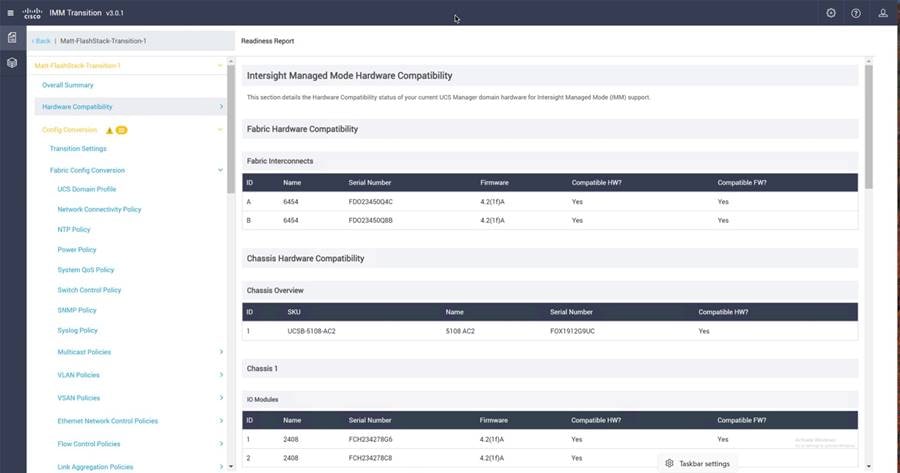Expand Hardware Compatibility chevron
900x473 pixels.
coord(221,107)
